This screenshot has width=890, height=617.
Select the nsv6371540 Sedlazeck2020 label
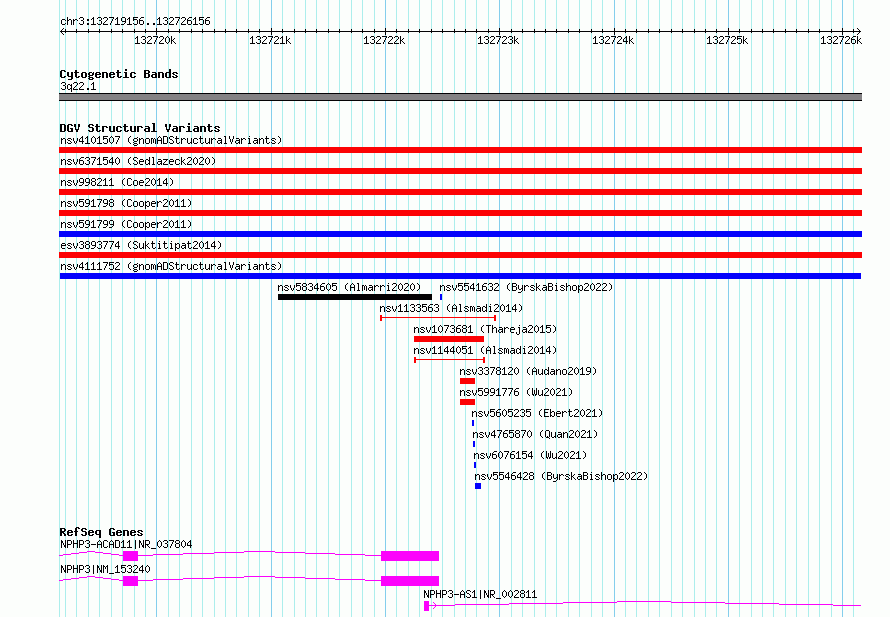(138, 161)
